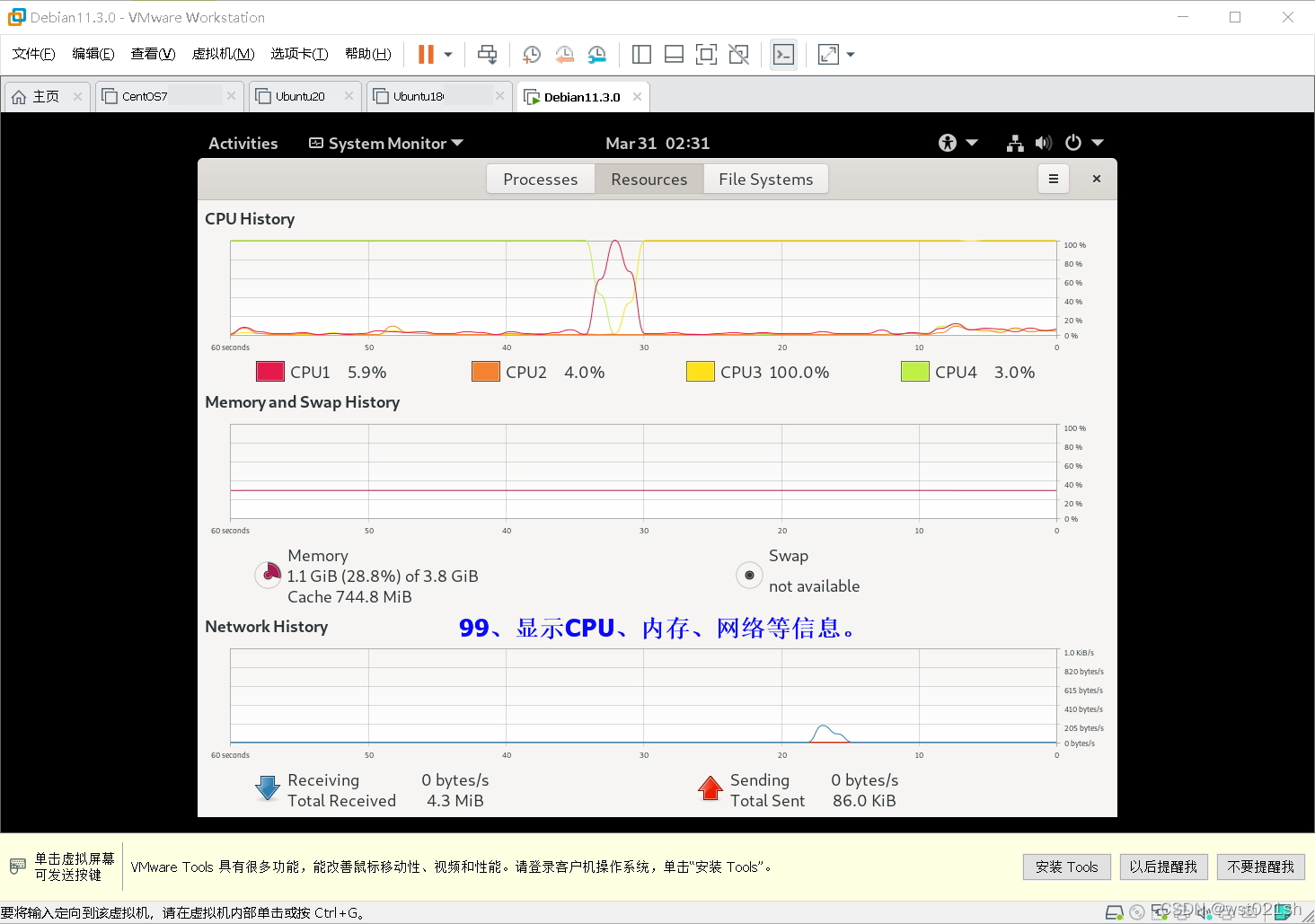The image size is (1315, 924).
Task: Click the Memory pie color picker
Action: pos(269,575)
